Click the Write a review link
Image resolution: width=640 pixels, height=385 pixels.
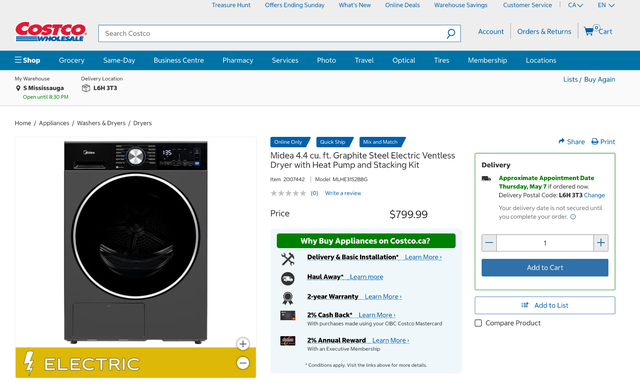point(343,193)
